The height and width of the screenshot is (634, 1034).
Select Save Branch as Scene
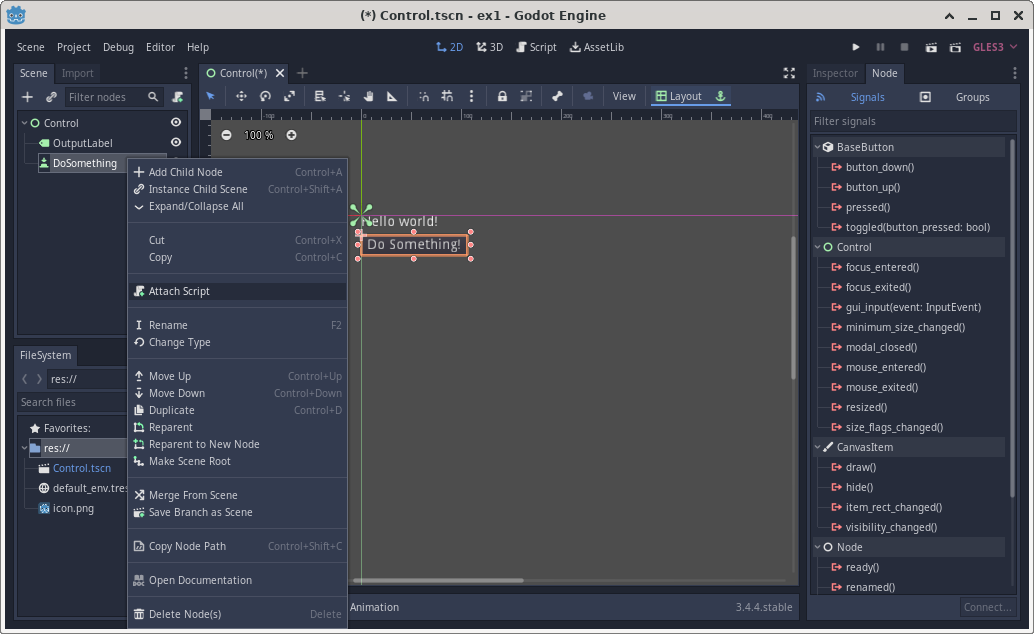[237, 512]
